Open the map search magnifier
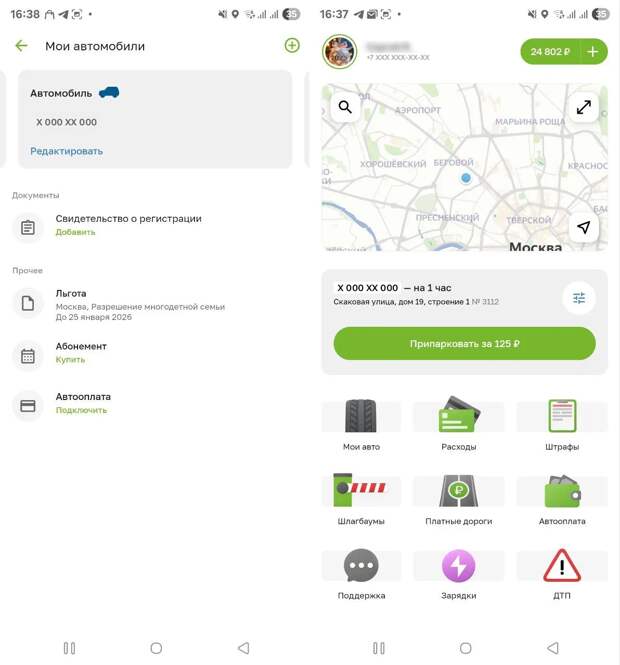 pyautogui.click(x=345, y=107)
